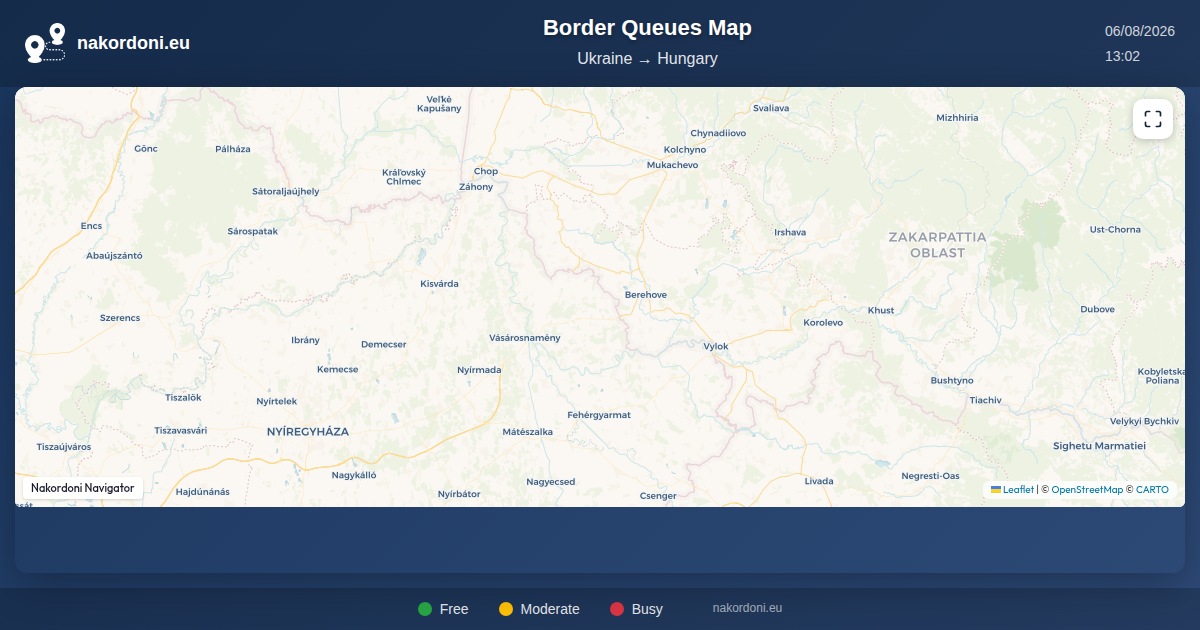
Task: Click the date 06/08/2026
Action: (1139, 31)
